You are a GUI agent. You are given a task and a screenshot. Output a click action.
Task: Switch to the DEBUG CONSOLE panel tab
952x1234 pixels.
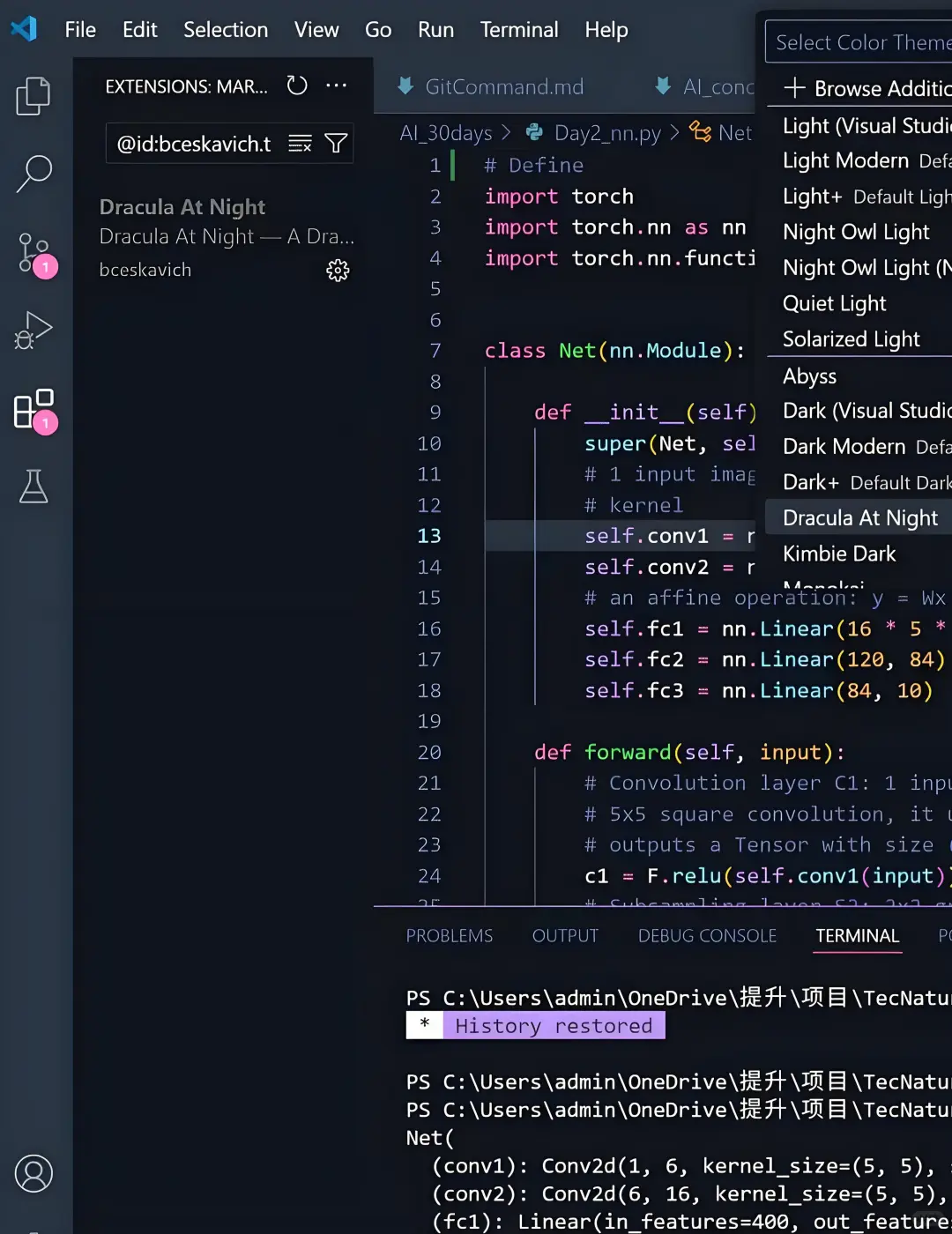coord(707,935)
